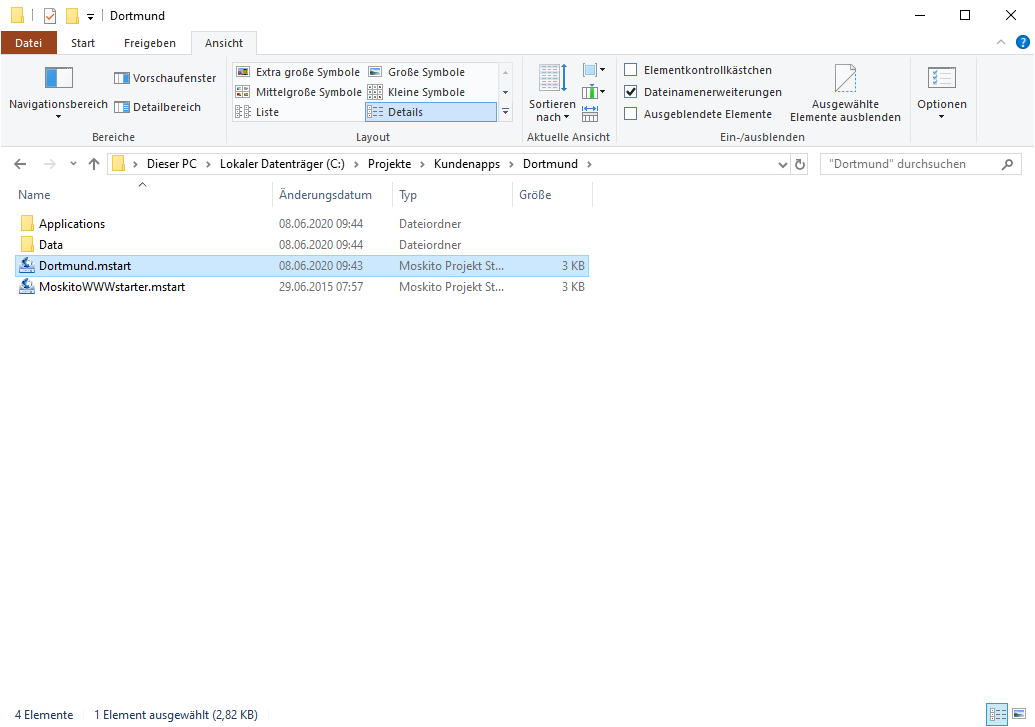Open the Sortieren nach sort menu

coord(552,110)
